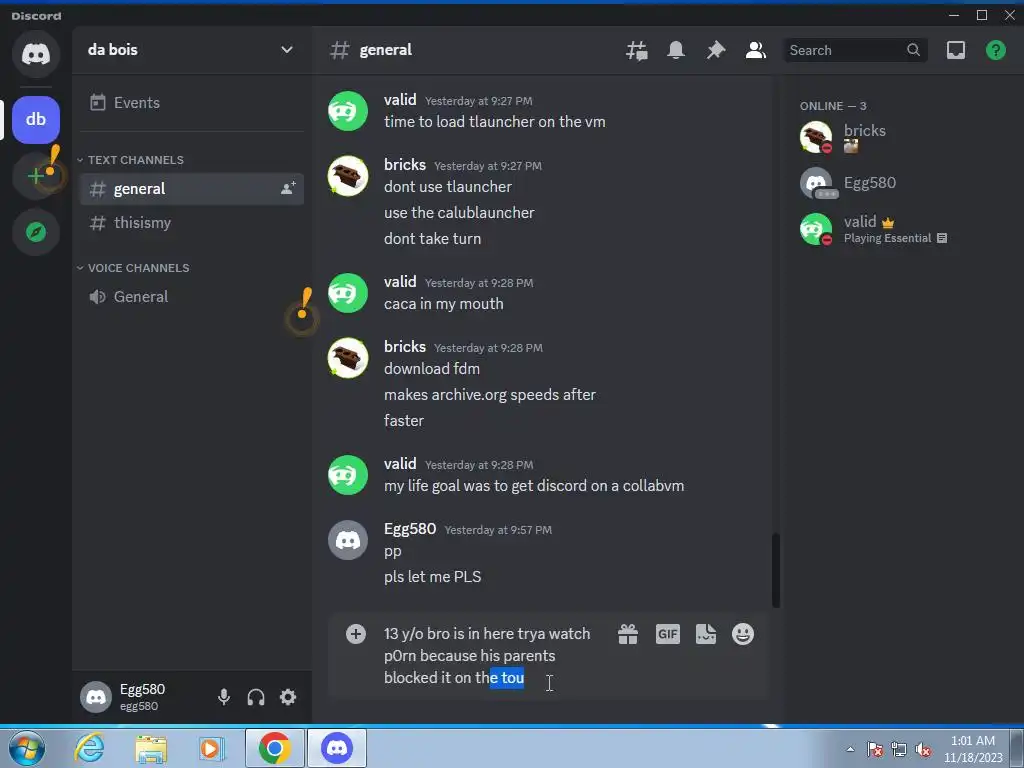Image resolution: width=1024 pixels, height=768 pixels.
Task: Open User Settings gear icon
Action: (x=288, y=697)
